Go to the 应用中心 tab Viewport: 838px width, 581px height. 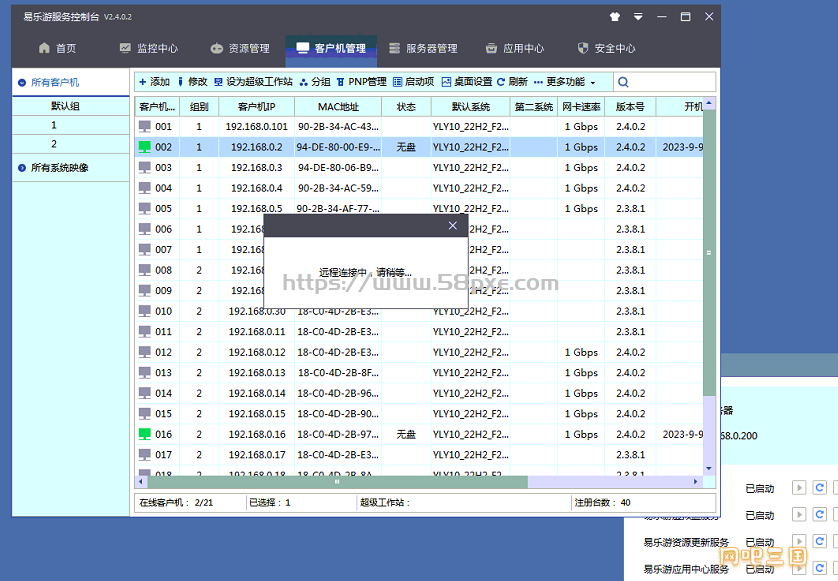coord(515,49)
